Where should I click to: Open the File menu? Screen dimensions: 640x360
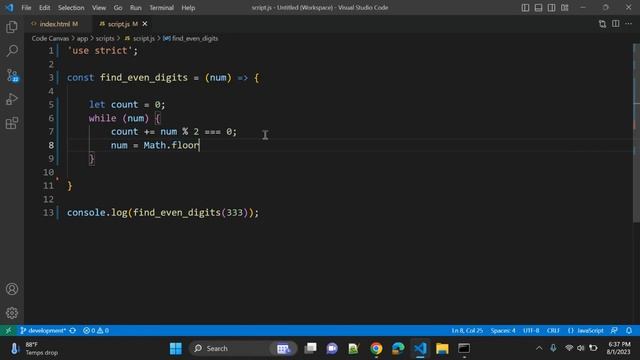(x=26, y=7)
